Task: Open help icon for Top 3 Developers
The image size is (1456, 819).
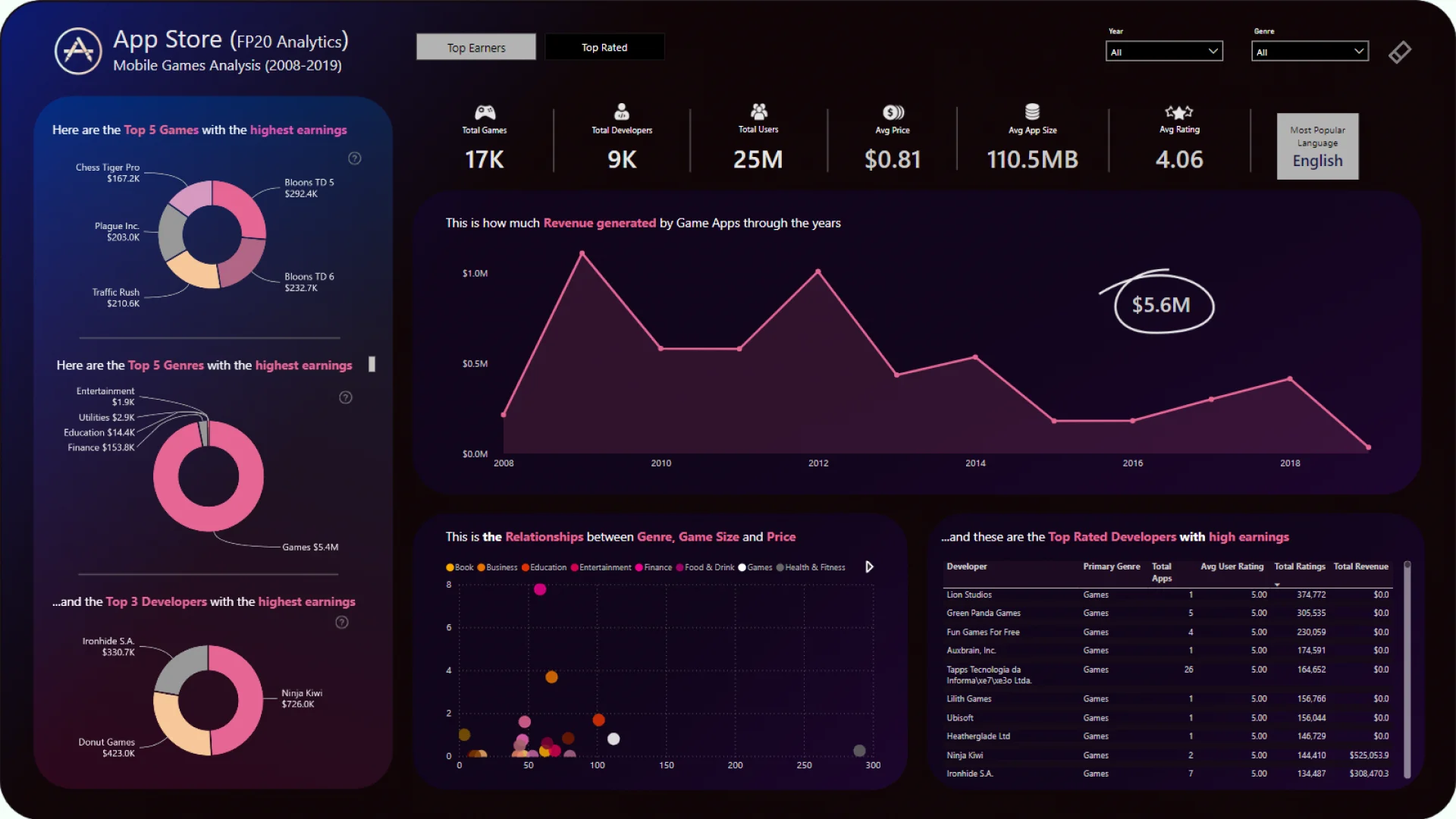Action: (x=342, y=623)
